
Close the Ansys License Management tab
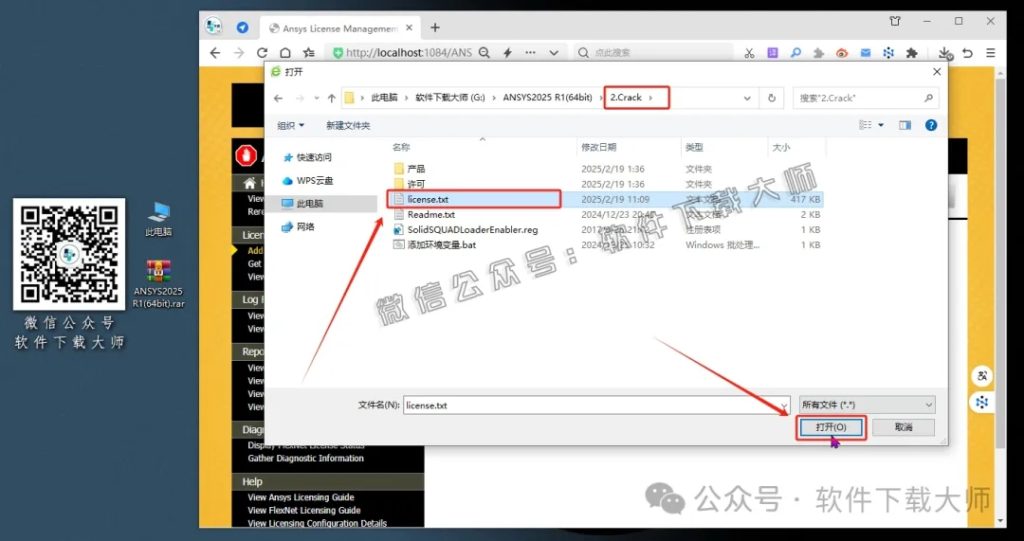coord(409,28)
